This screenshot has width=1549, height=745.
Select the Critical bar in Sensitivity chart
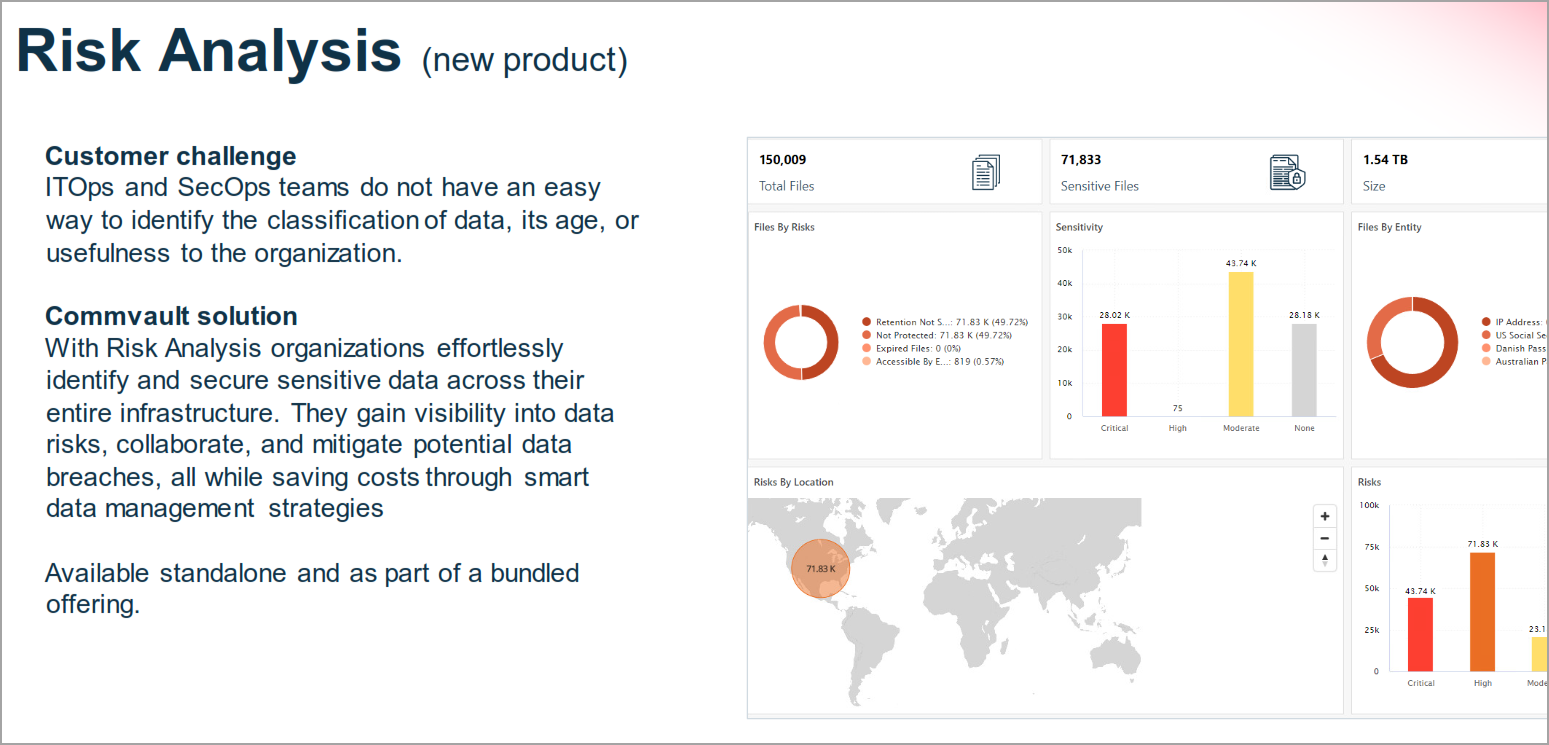coord(1114,370)
